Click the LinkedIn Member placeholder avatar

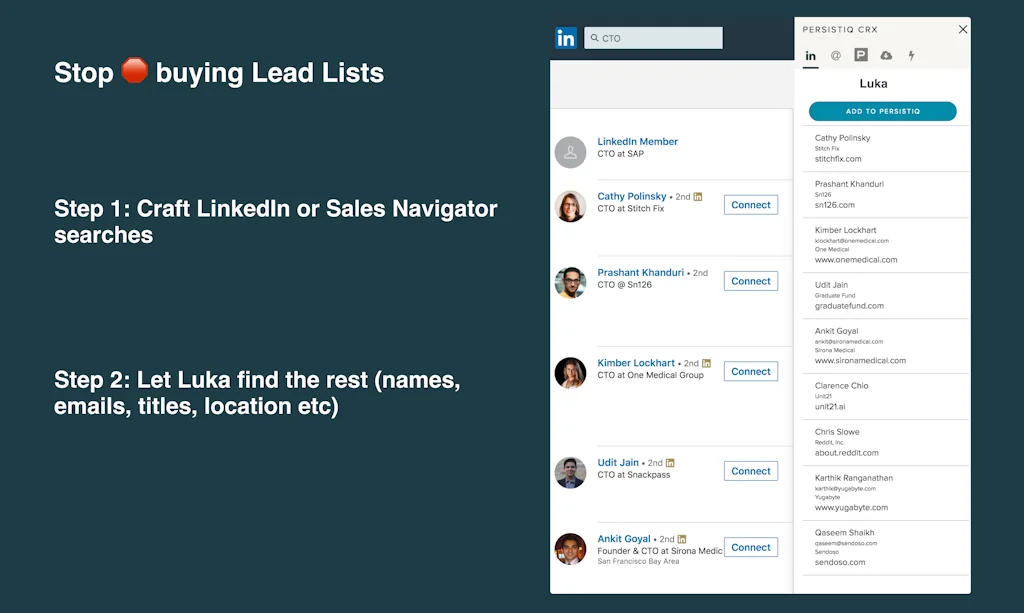(570, 152)
